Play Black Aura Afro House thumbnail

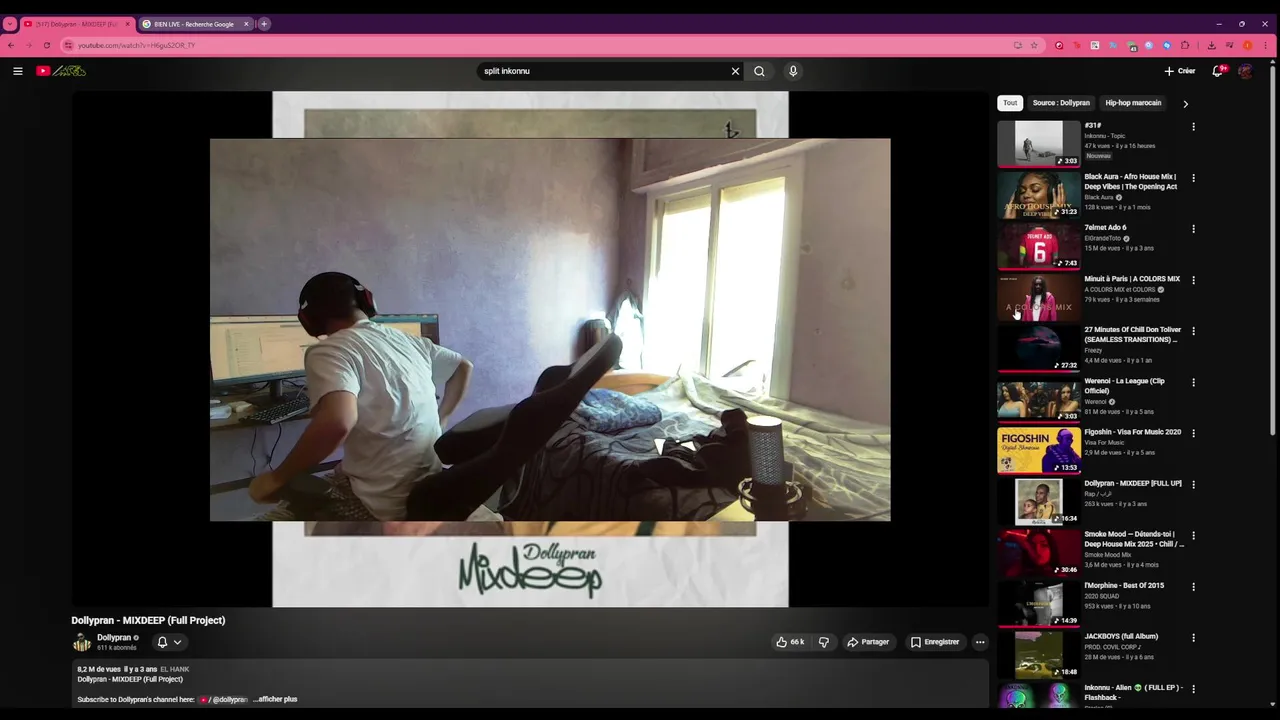(1039, 195)
